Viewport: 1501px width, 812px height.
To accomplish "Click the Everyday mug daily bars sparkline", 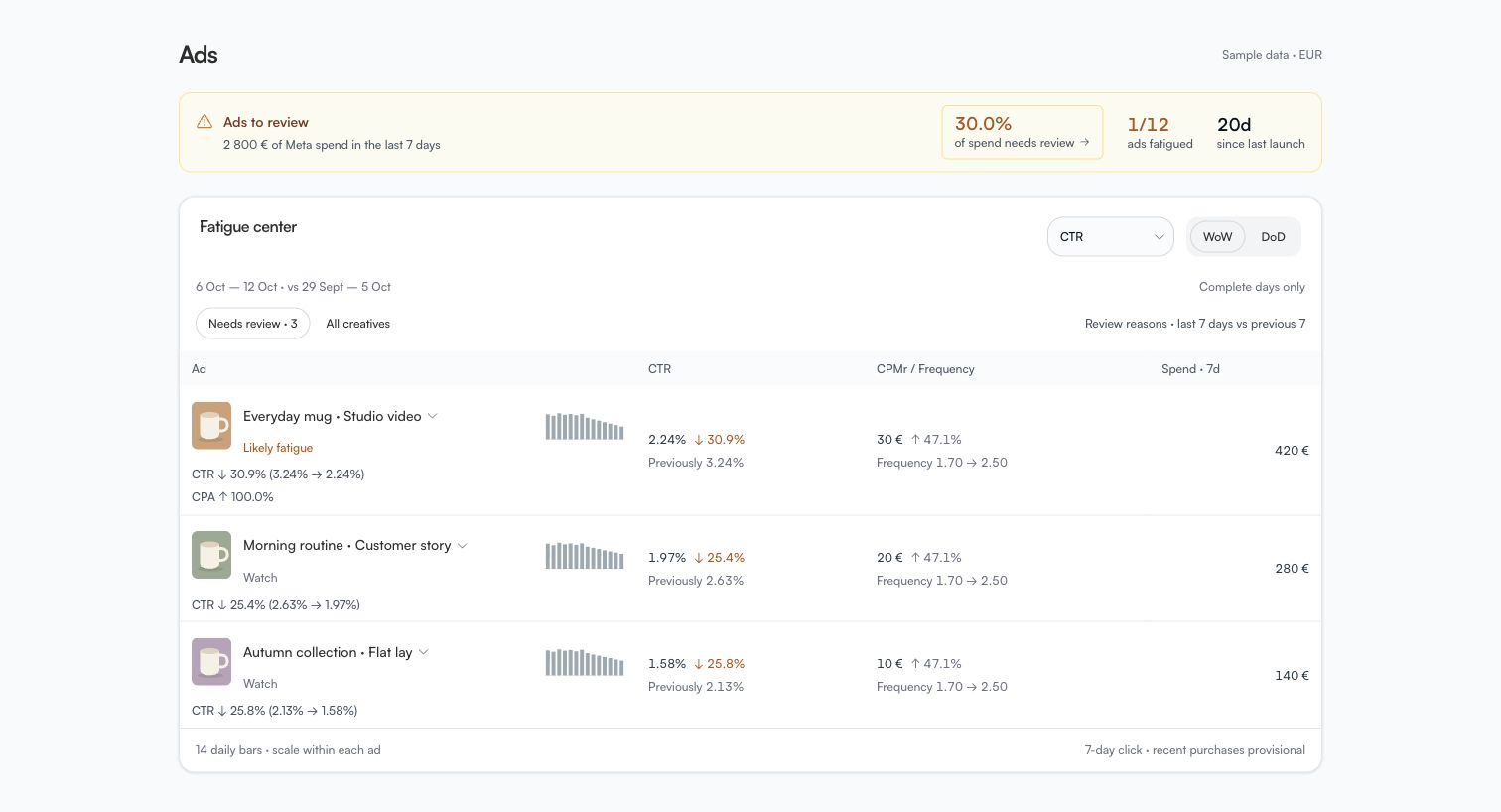I will 585,426.
